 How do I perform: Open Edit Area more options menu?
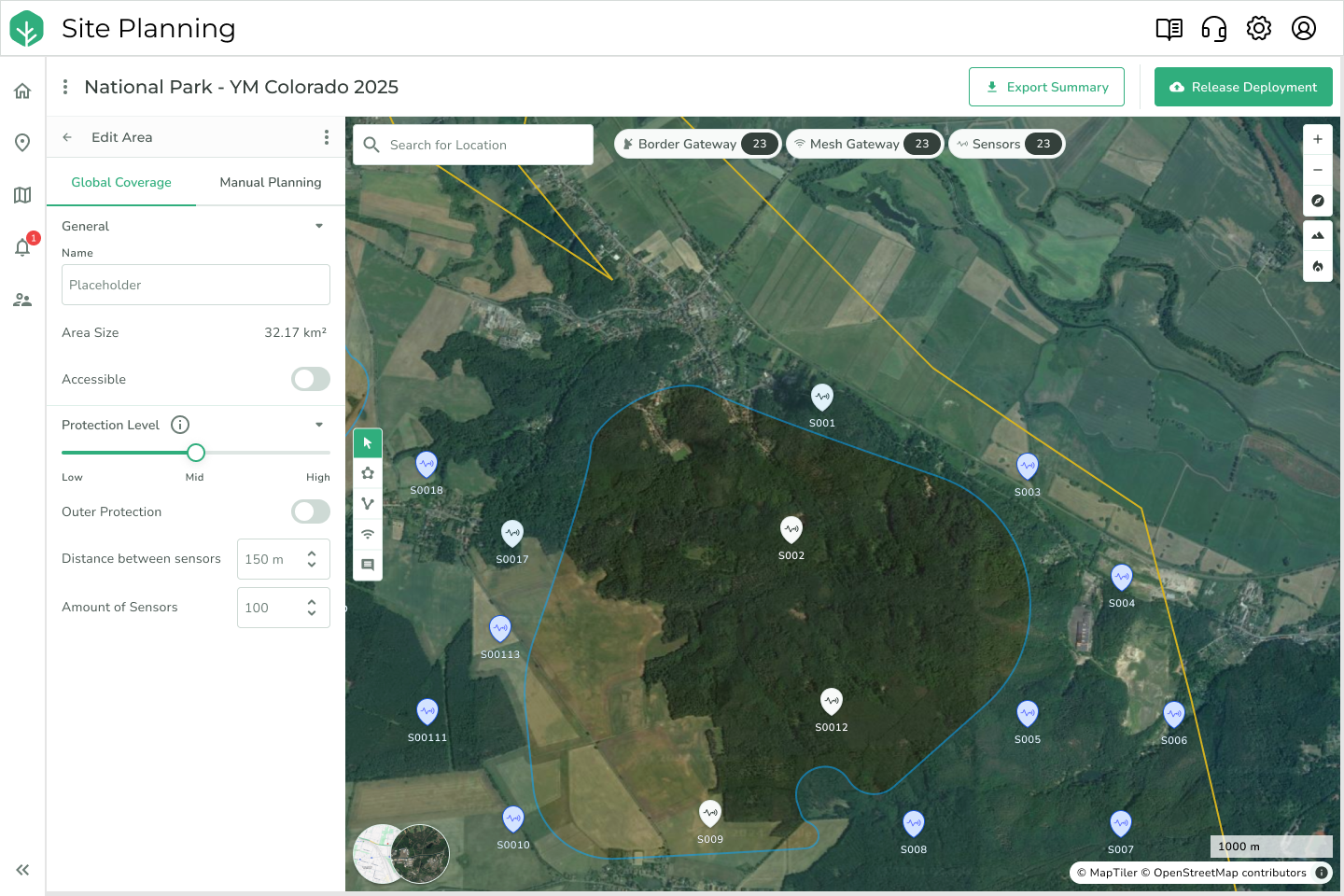click(326, 137)
